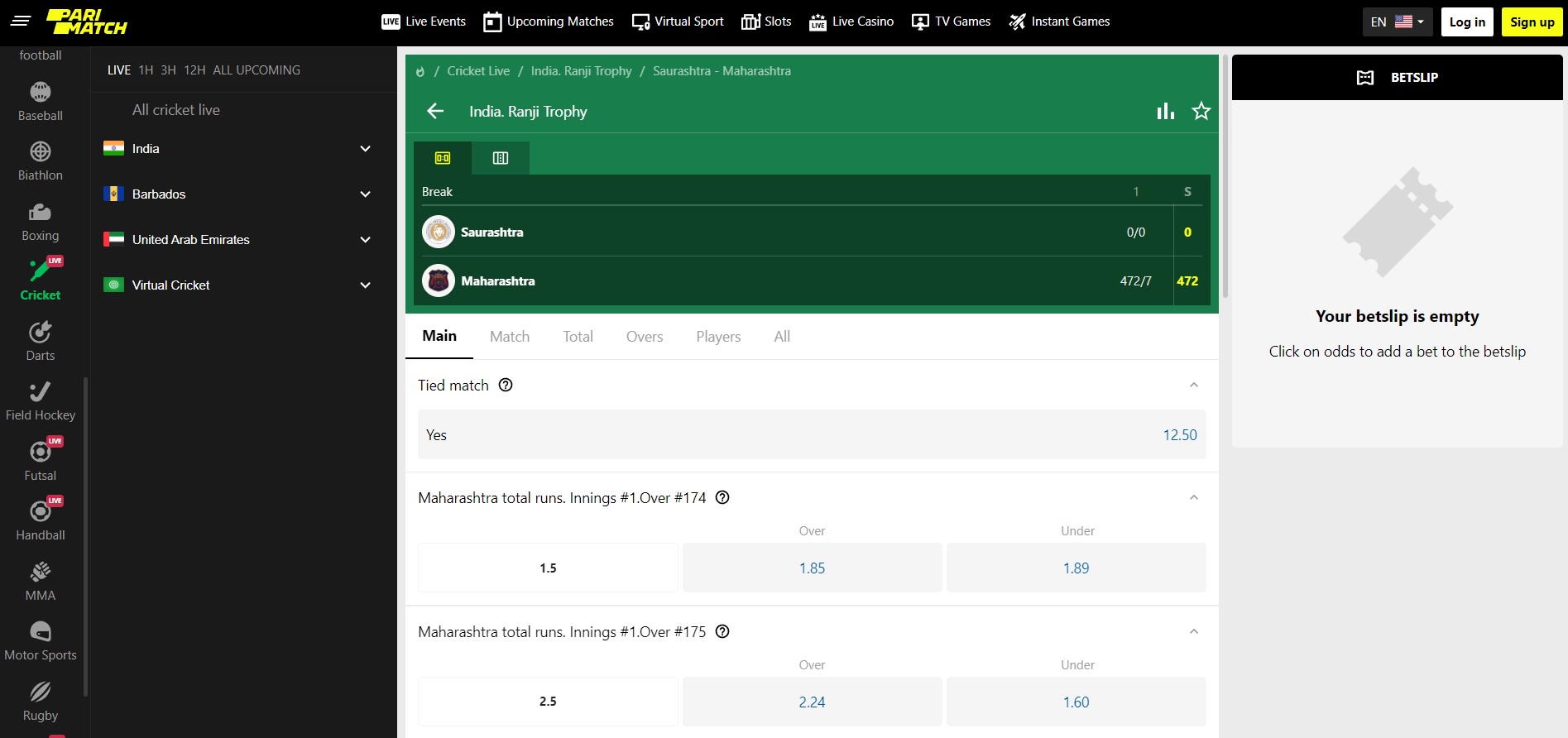Image resolution: width=1568 pixels, height=738 pixels.
Task: Switch to the Overs markets tab
Action: pos(645,337)
